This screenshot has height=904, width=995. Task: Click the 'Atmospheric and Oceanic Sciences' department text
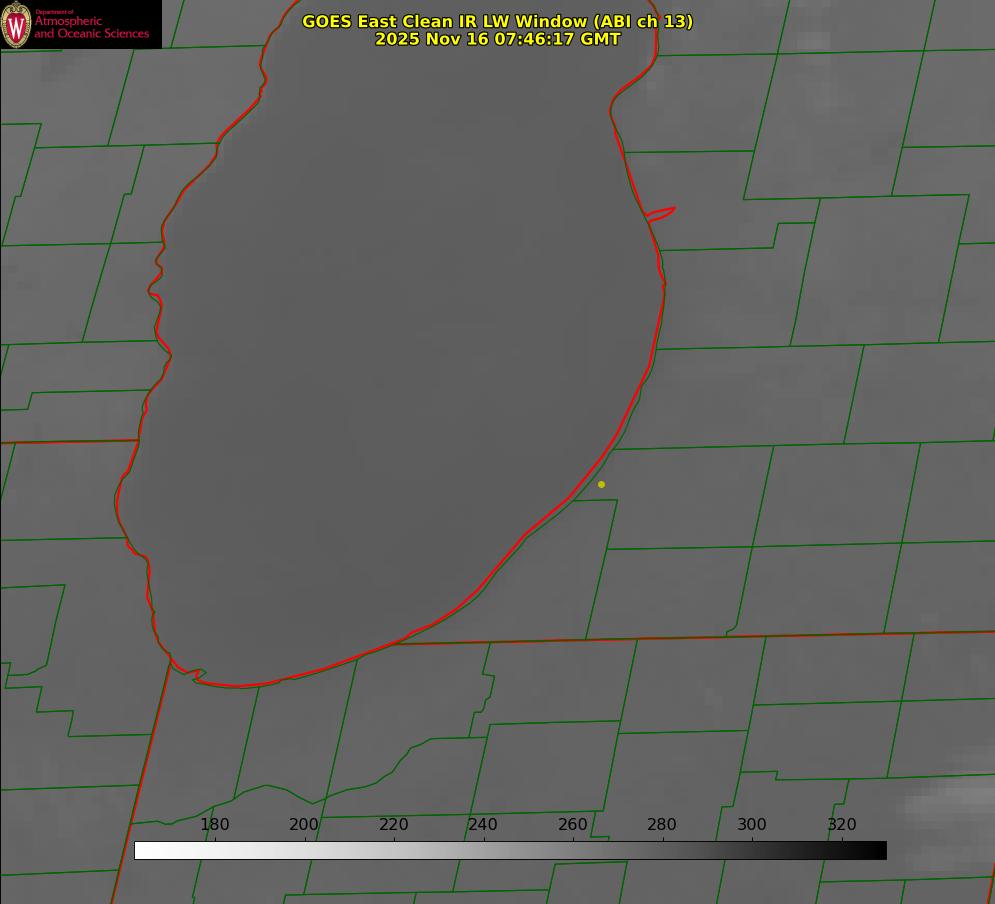[x=91, y=27]
